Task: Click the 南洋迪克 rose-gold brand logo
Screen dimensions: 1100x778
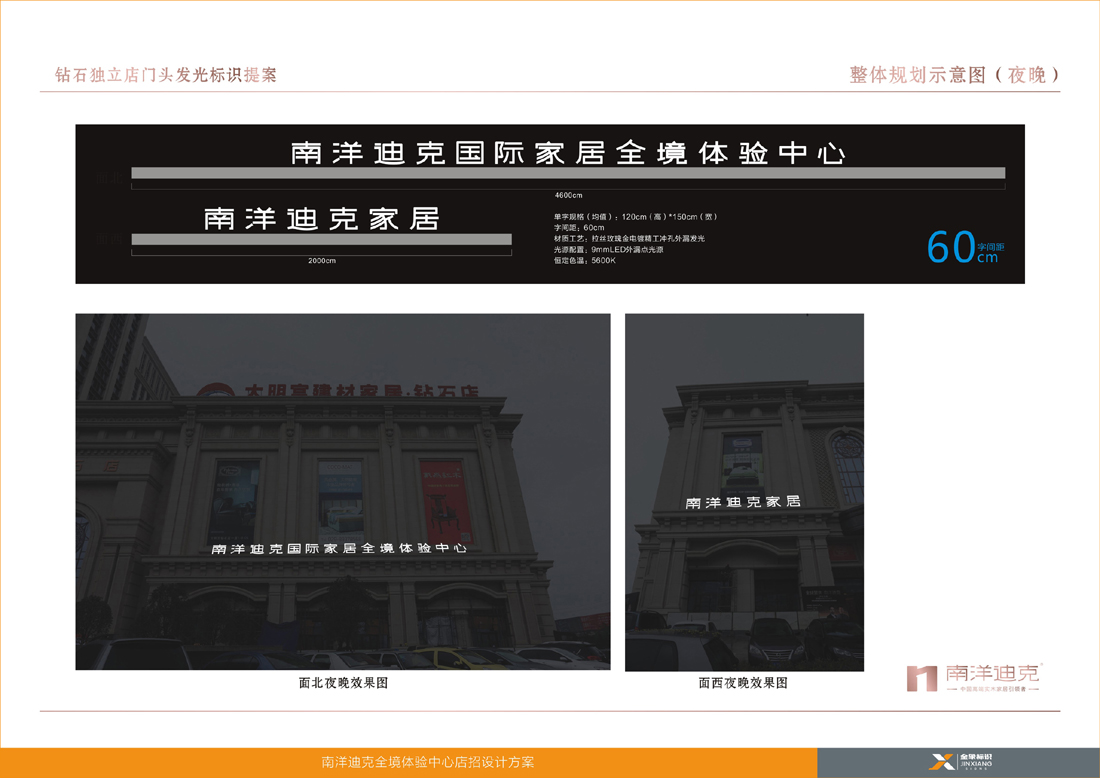Action: pyautogui.click(x=974, y=678)
